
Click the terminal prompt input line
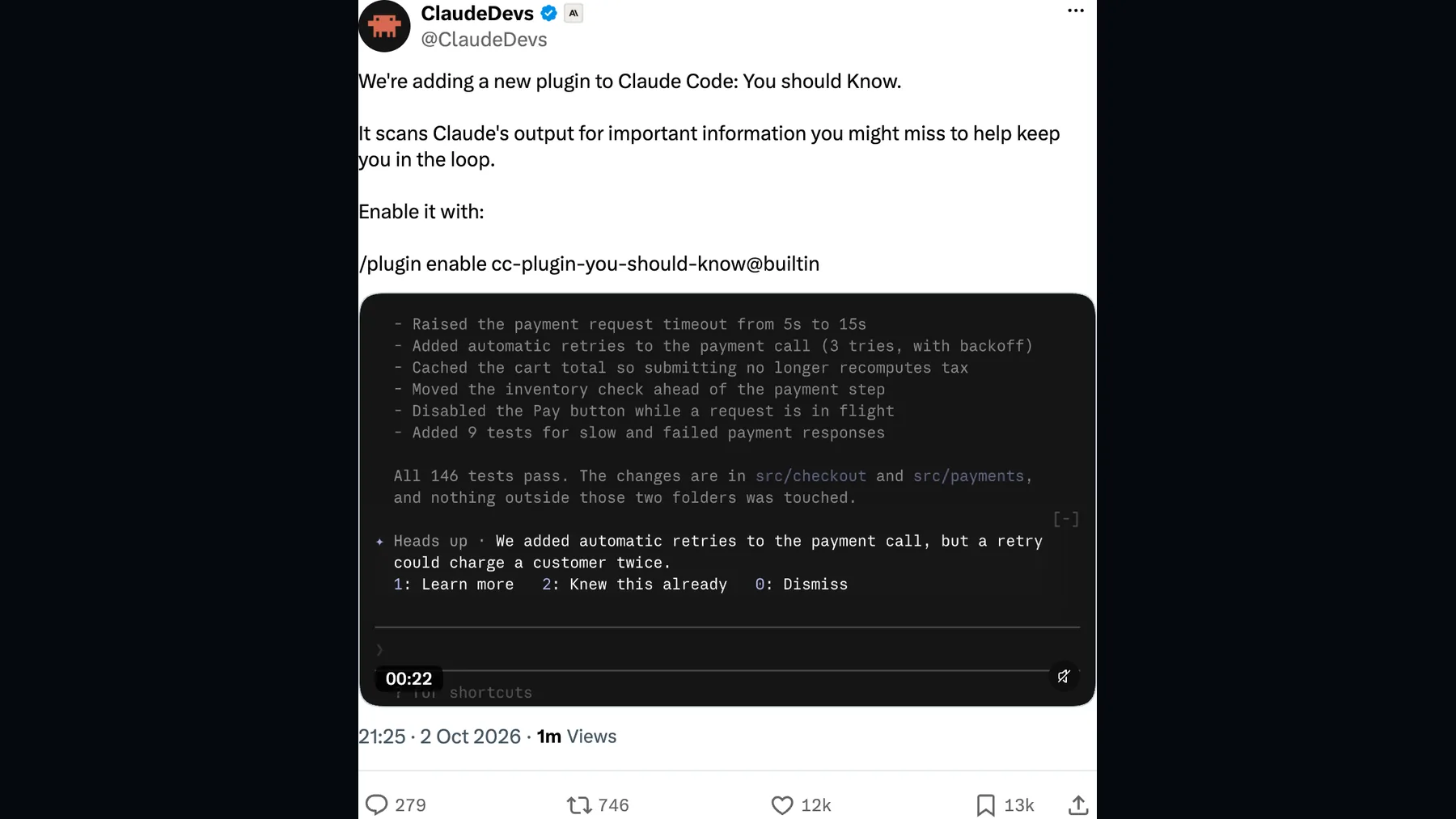pyautogui.click(x=727, y=649)
